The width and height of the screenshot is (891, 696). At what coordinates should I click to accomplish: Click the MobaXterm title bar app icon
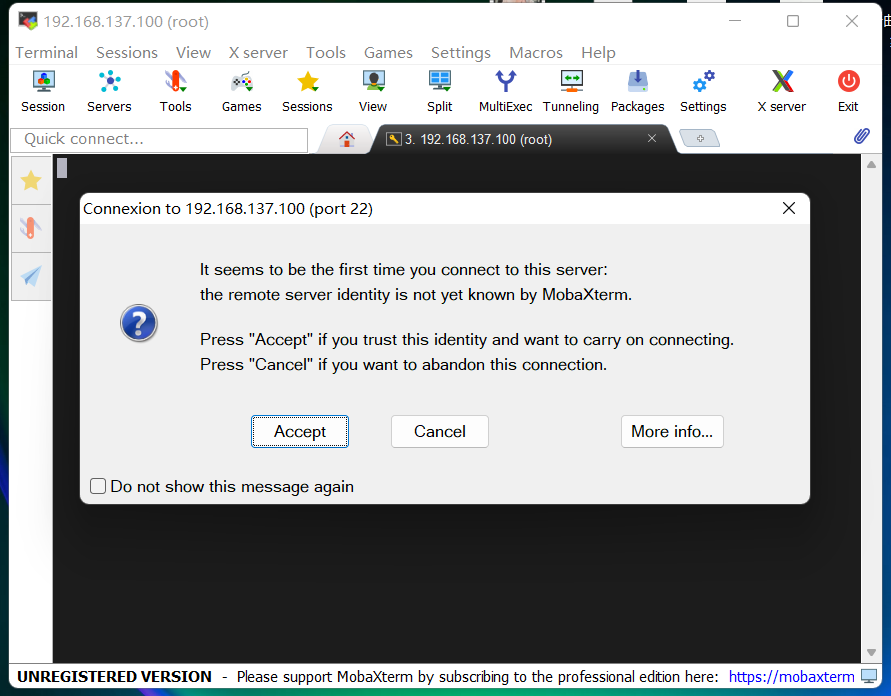click(x=28, y=21)
